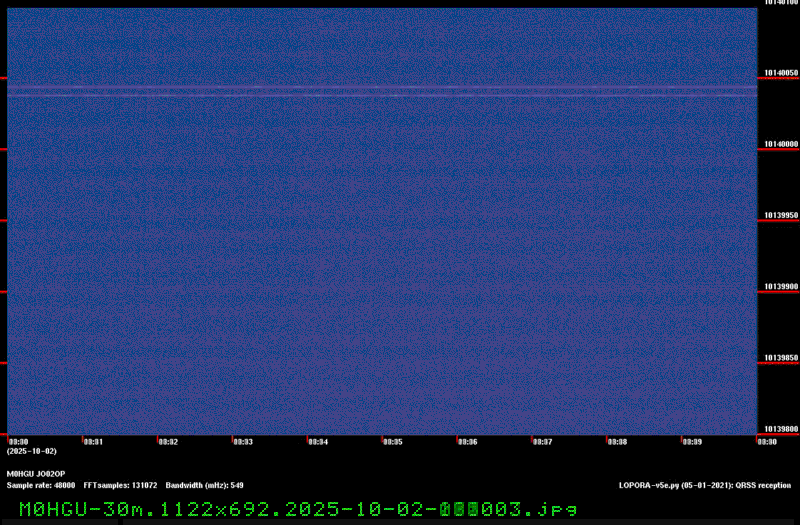Click the 00:07 time axis marker
Image resolution: width=800 pixels, height=525 pixels.
543,441
